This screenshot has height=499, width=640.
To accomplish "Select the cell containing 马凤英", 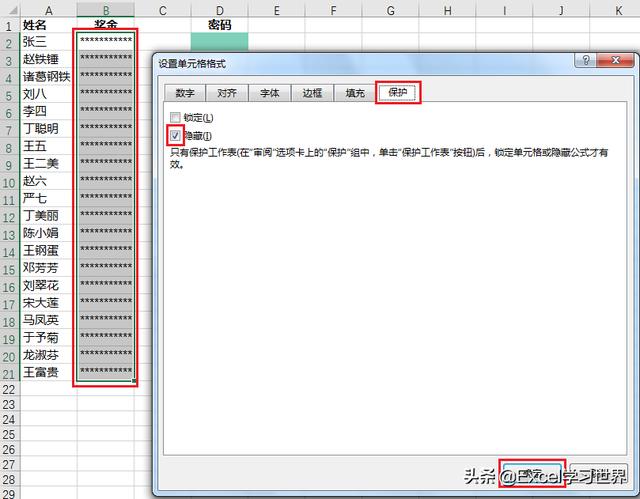I will tap(49, 320).
